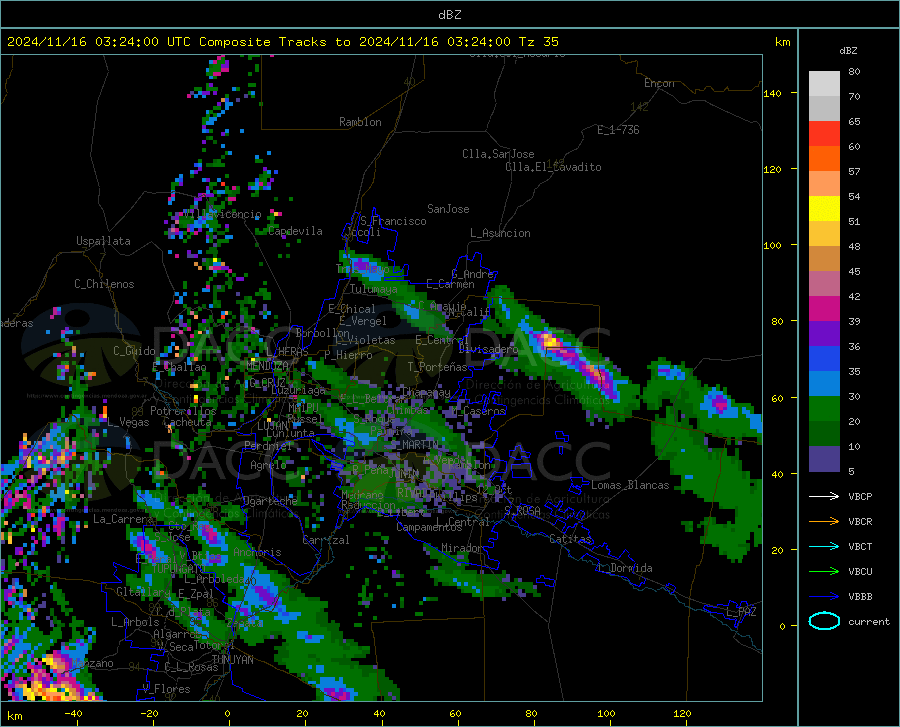The image size is (900, 727).
Task: Click the TUPUNGATO town label
Action: coord(178,569)
